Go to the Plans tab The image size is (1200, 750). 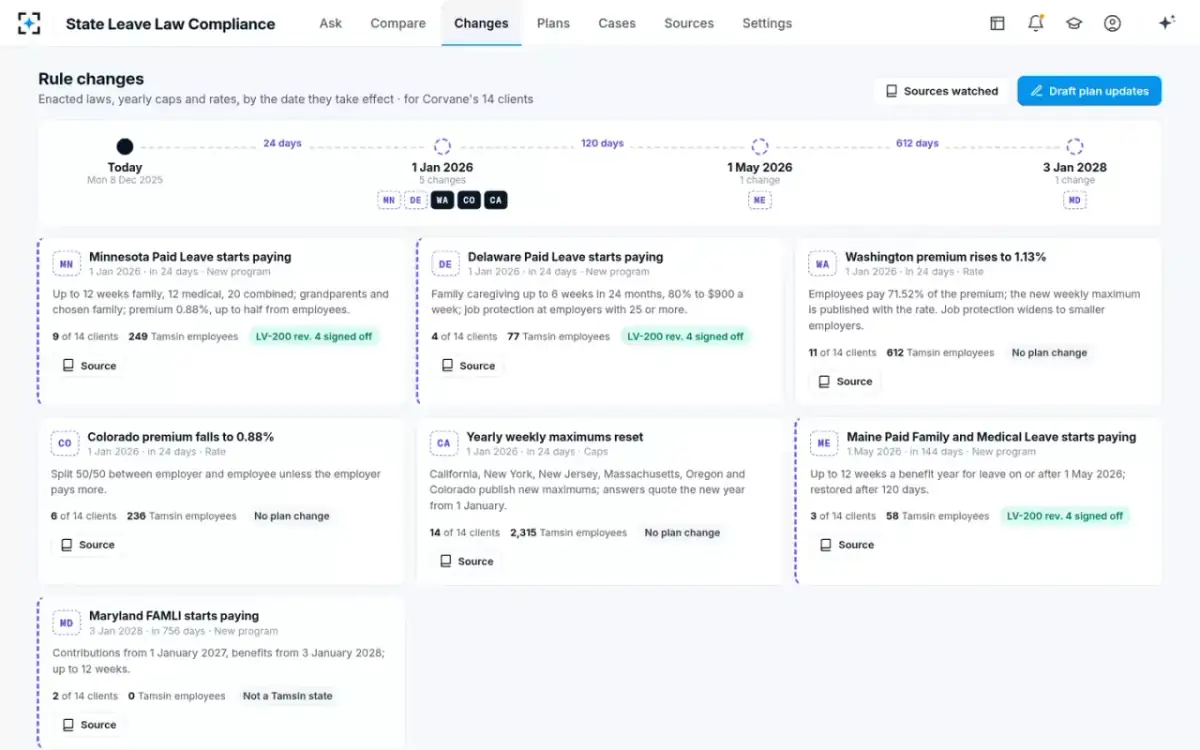tap(553, 23)
